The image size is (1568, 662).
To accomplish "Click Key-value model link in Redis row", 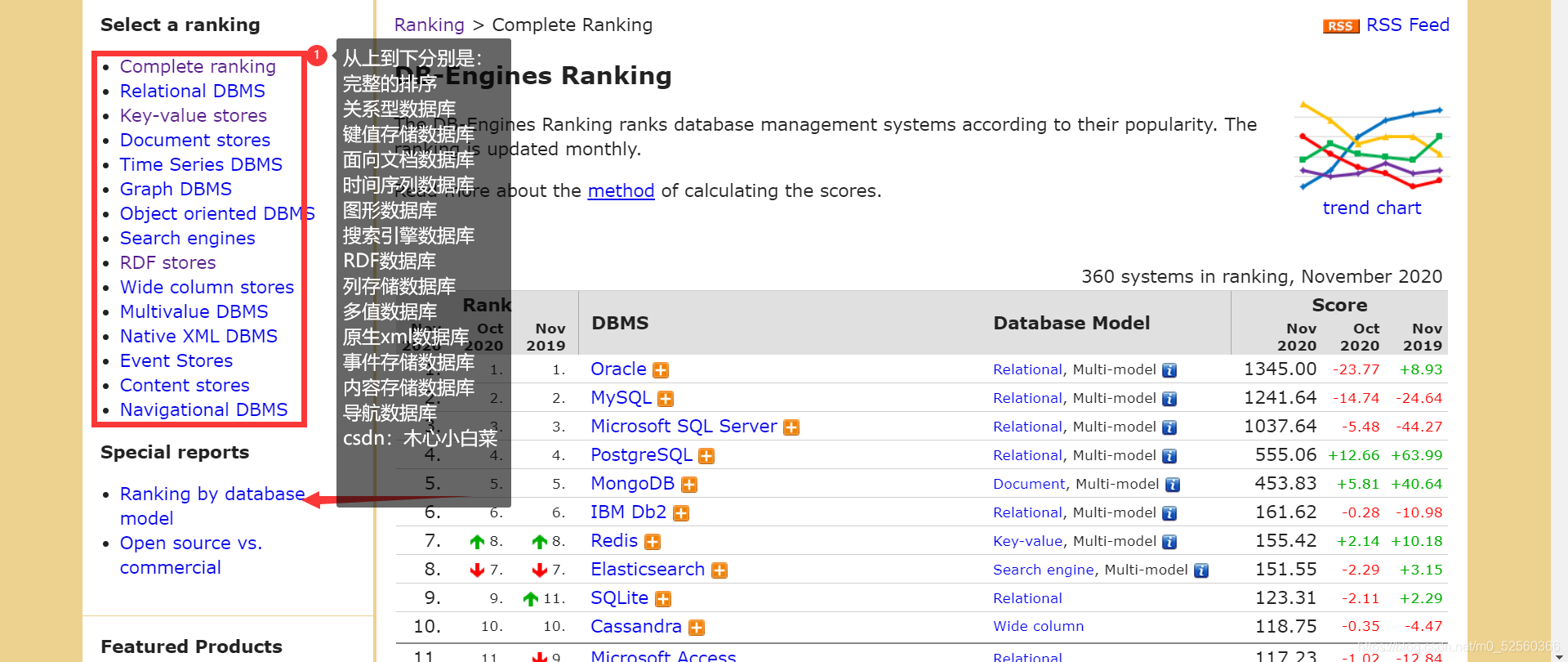I will 1028,541.
